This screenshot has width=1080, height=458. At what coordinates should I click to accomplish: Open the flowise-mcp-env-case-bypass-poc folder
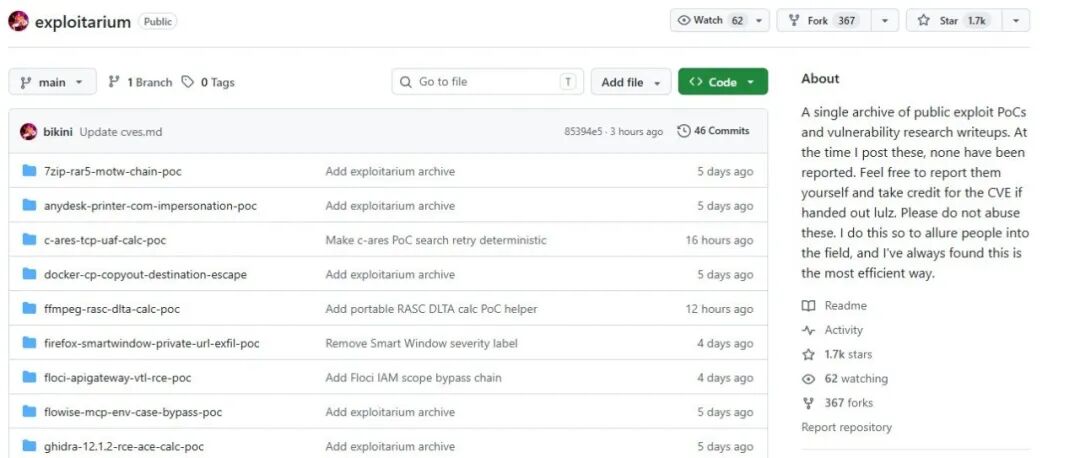click(133, 413)
